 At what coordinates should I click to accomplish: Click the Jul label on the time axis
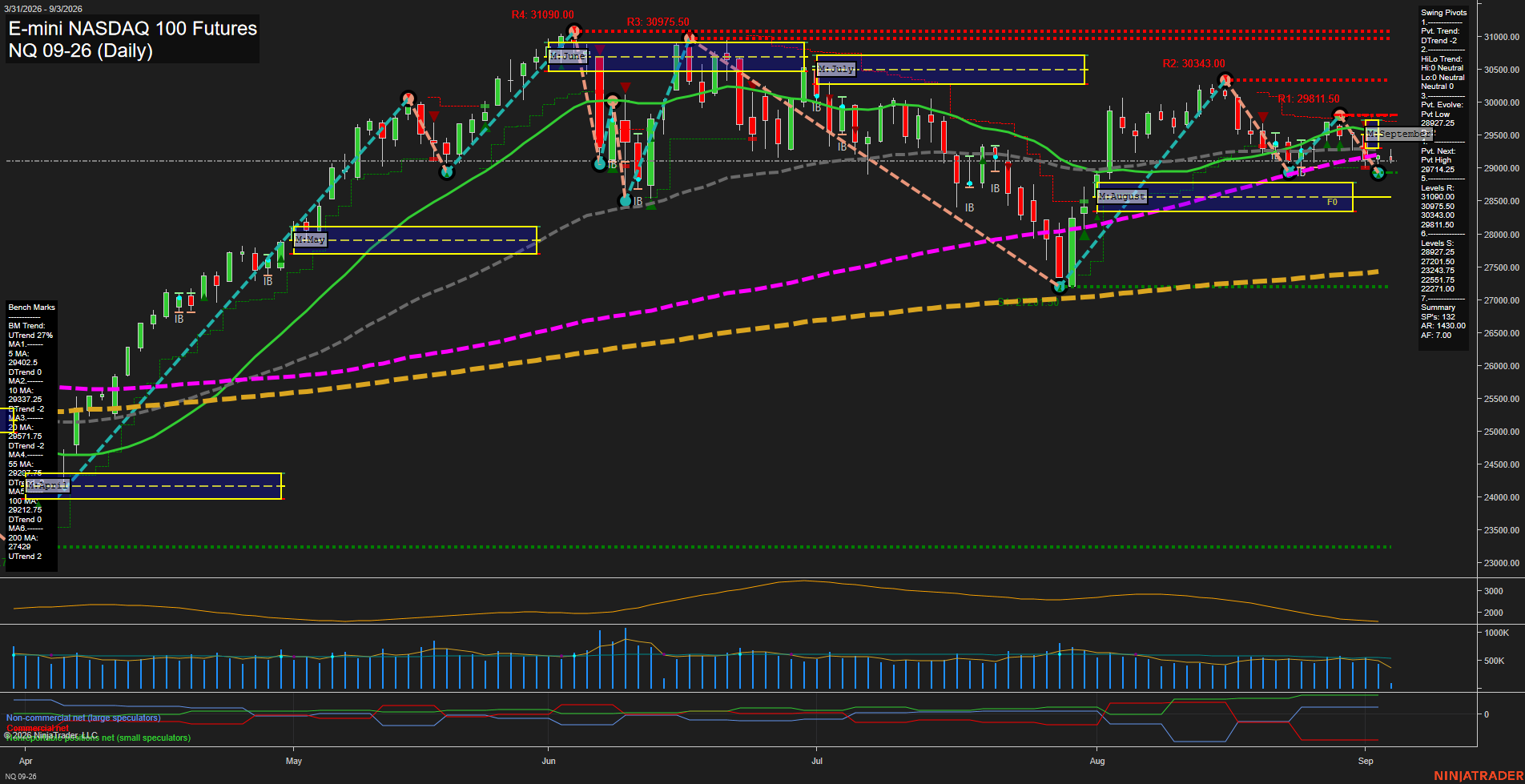pyautogui.click(x=817, y=761)
